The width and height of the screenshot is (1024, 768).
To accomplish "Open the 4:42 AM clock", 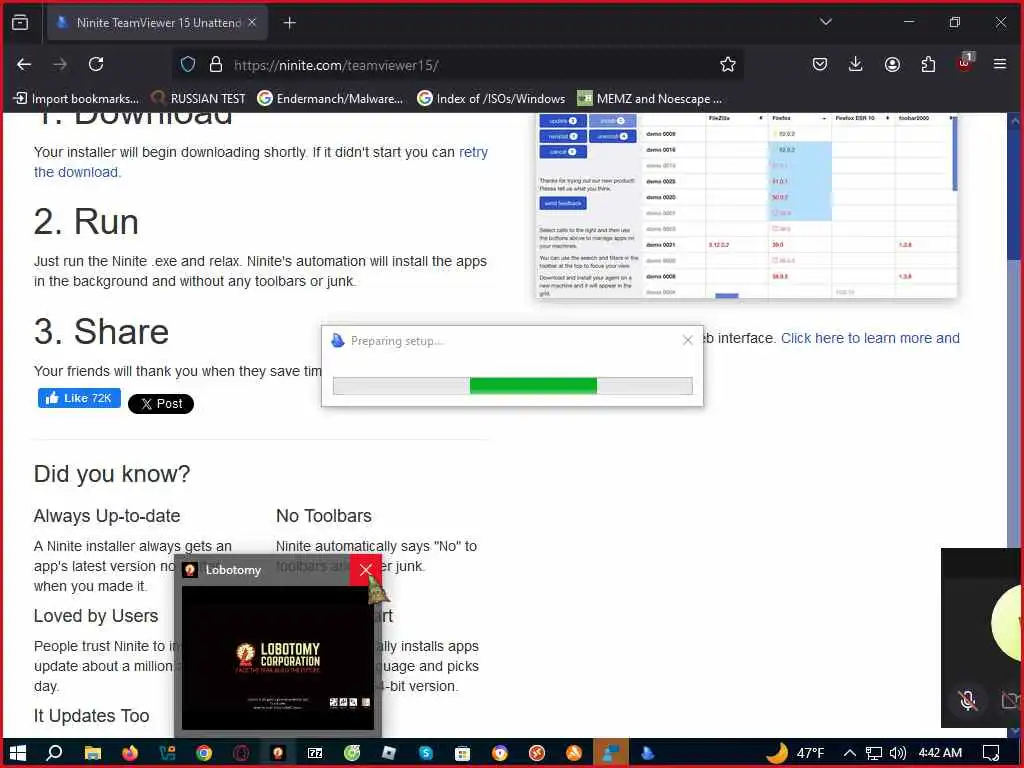I will click(940, 753).
